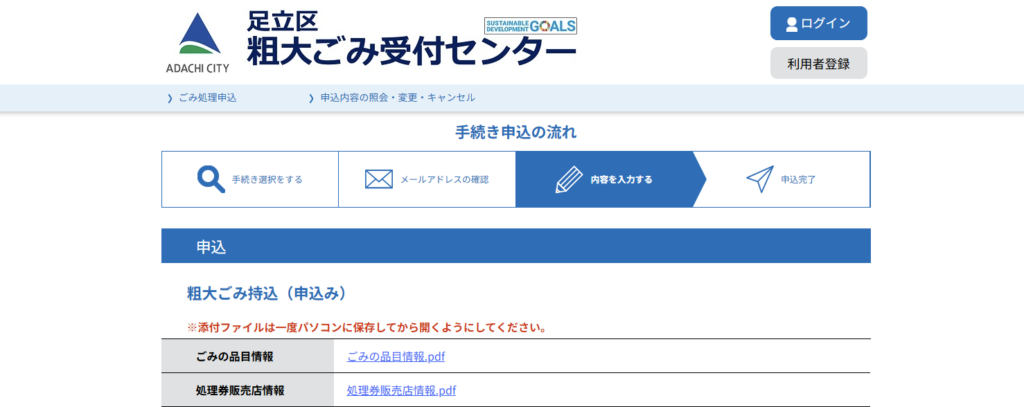Select the メールアドレスの確認 step label

(444, 180)
